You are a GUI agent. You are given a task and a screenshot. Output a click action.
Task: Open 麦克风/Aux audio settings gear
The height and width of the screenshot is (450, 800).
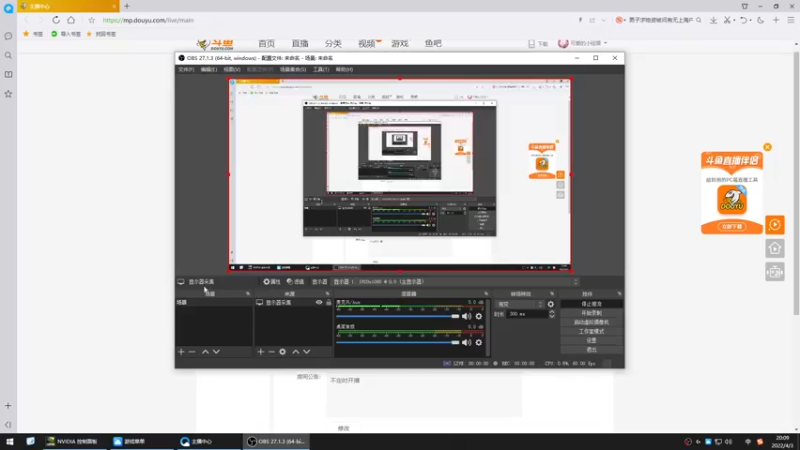coord(479,316)
